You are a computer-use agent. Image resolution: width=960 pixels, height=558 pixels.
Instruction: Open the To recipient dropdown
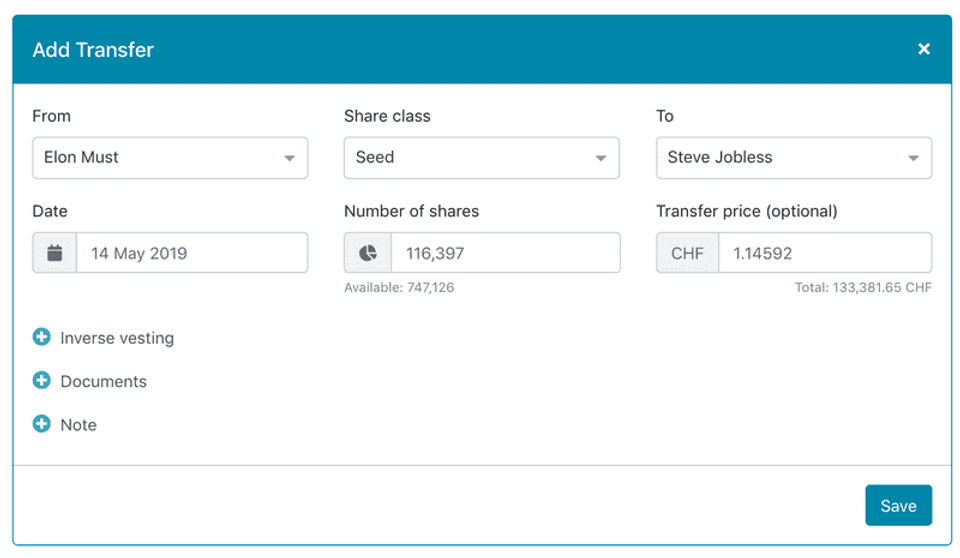pos(793,158)
